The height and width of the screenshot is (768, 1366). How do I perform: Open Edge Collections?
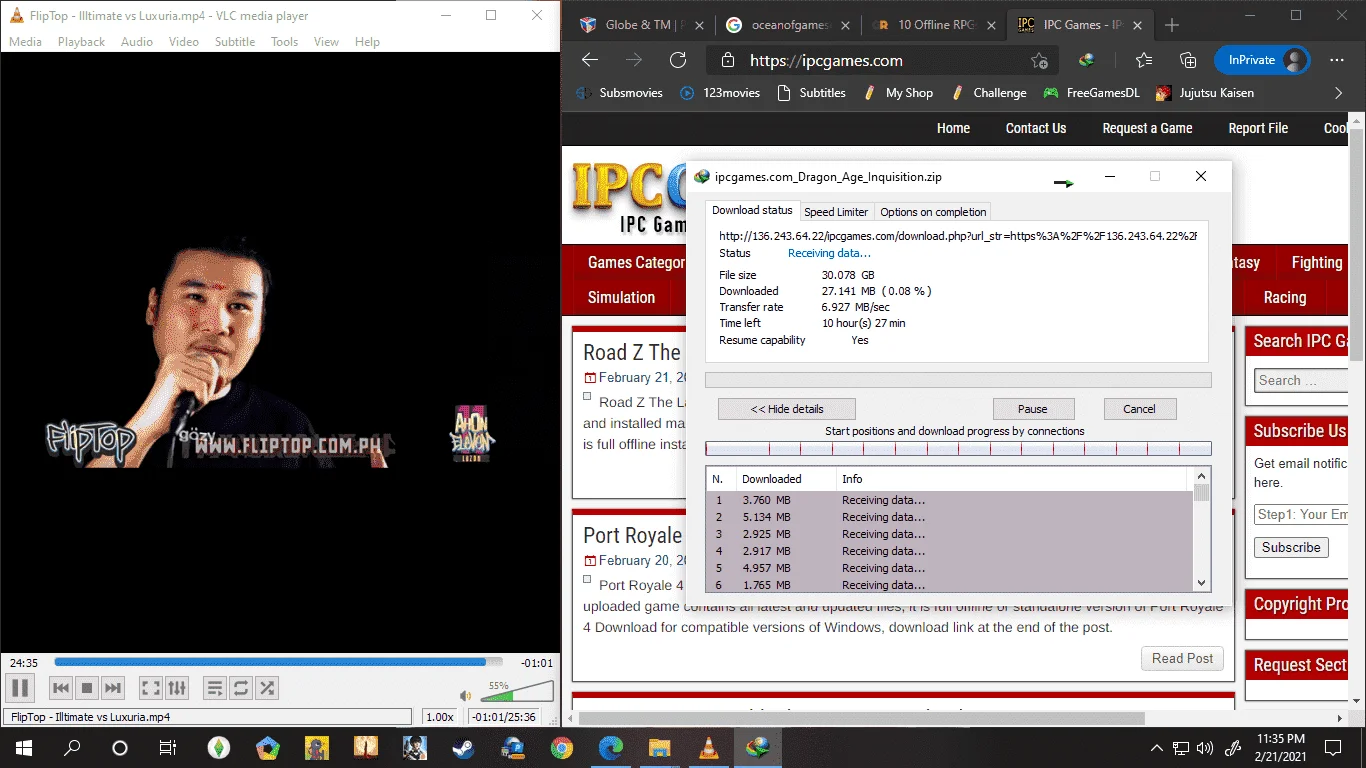(x=1188, y=60)
